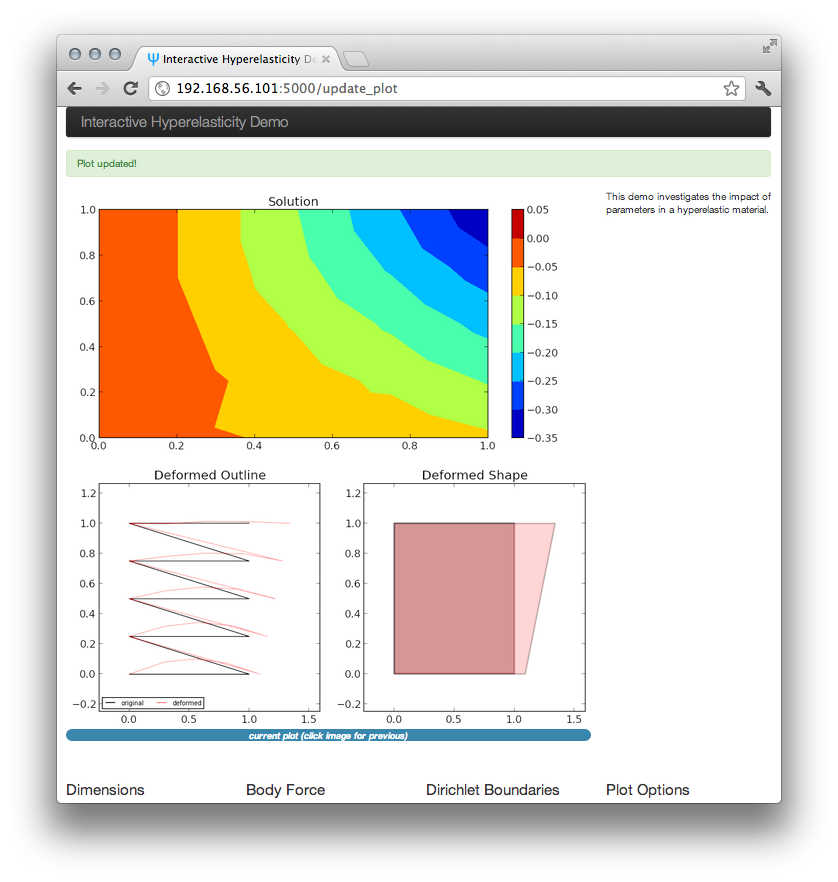Close the Interactive Hyperelasticity tab
The width and height of the screenshot is (838, 882).
(x=326, y=58)
